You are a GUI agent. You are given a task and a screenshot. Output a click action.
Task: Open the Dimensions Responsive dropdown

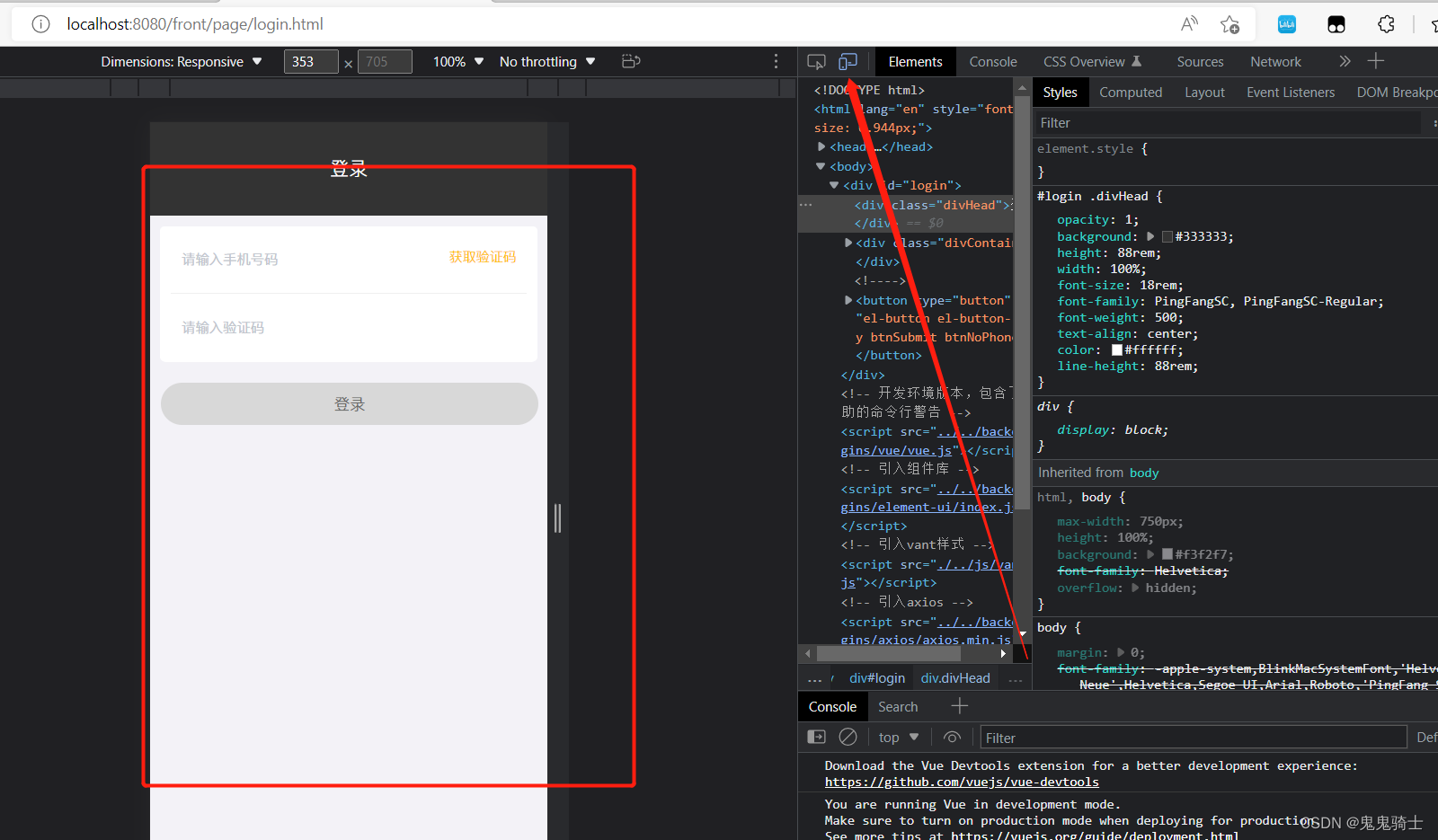182,61
